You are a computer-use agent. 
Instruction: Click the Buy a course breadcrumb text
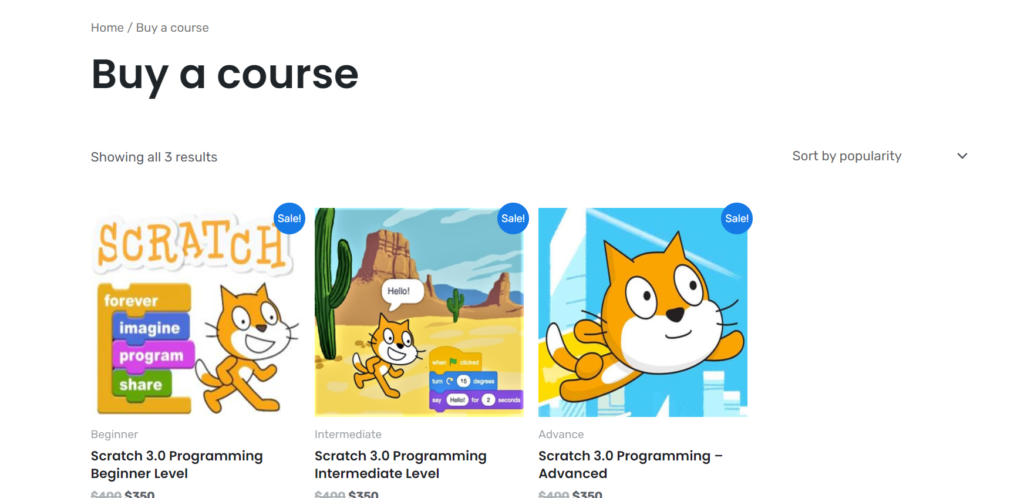pos(172,27)
